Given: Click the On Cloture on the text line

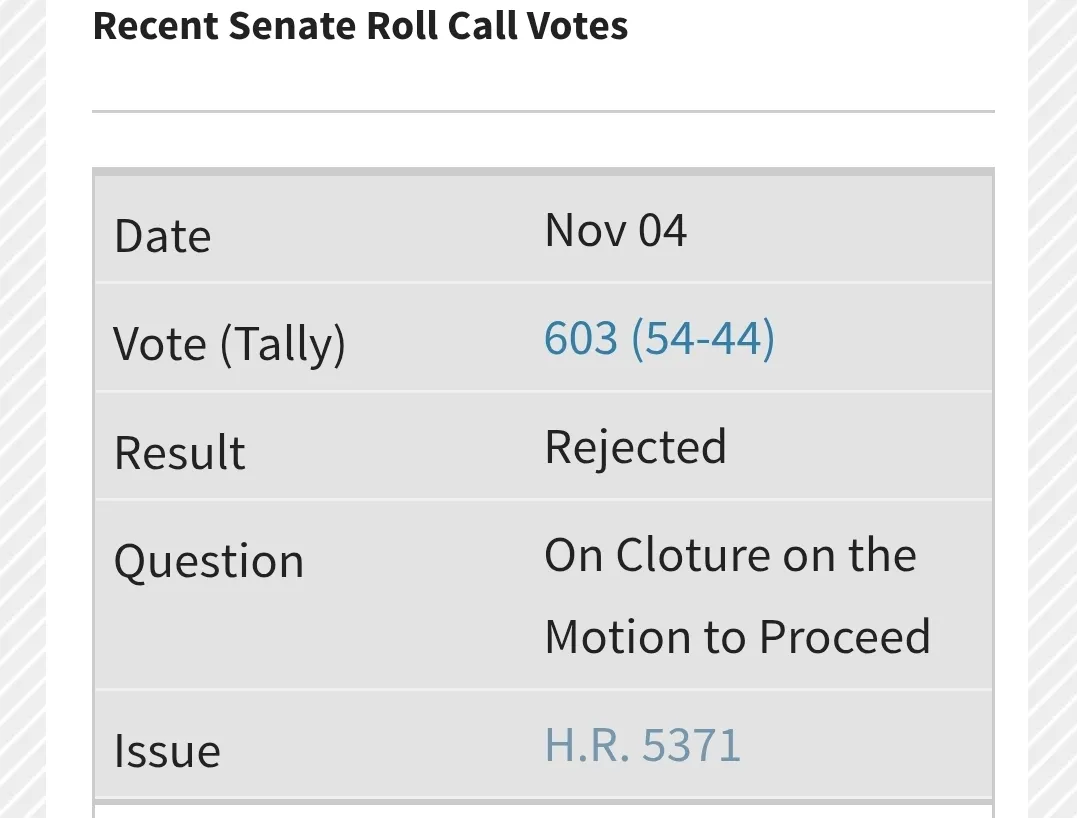Looking at the screenshot, I should click(730, 556).
